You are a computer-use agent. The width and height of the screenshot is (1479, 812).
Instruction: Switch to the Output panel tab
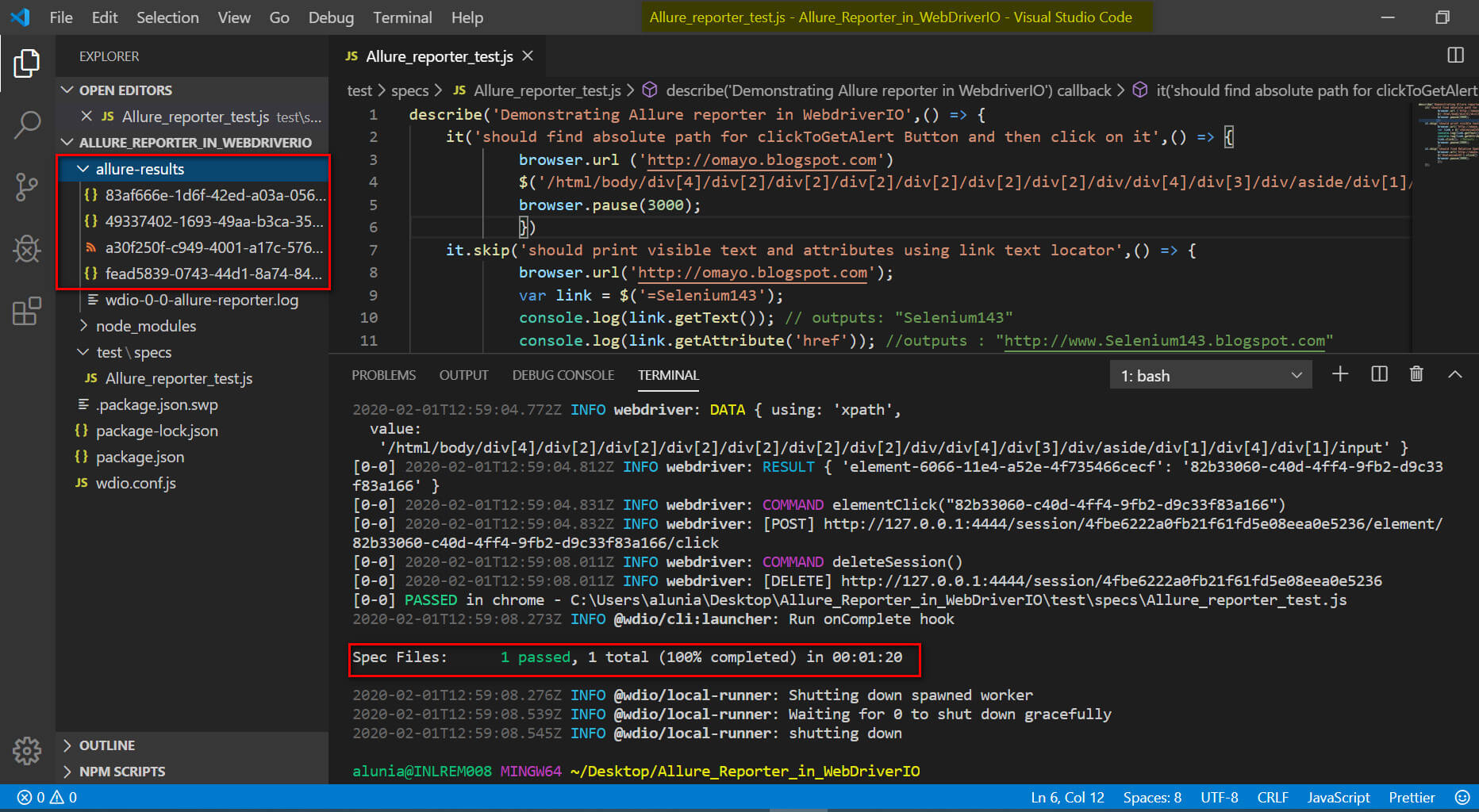464,375
